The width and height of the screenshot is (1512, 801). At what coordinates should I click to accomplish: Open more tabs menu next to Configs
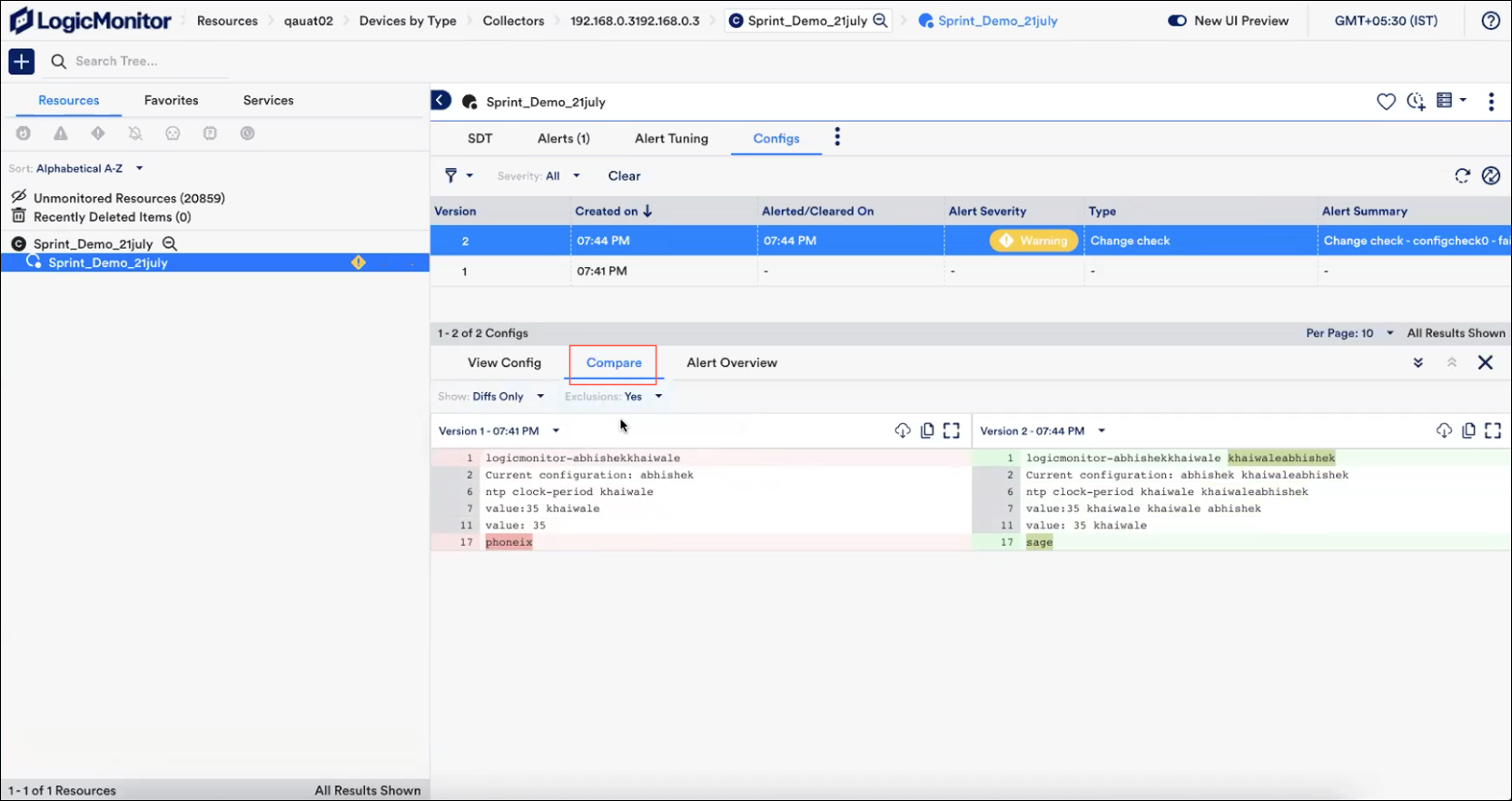pos(837,137)
